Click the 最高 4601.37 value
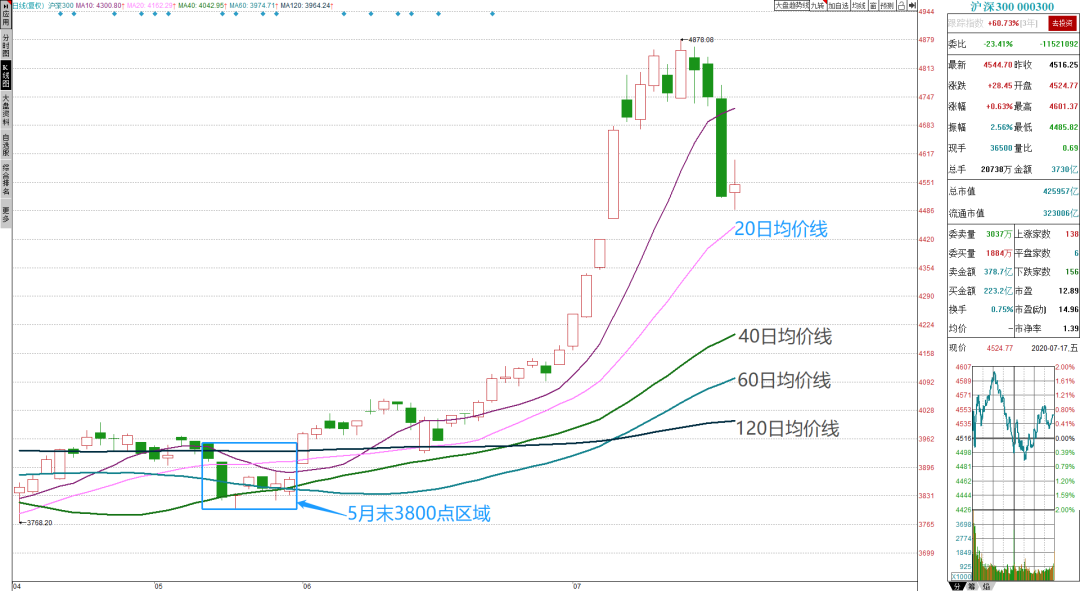 (1063, 107)
